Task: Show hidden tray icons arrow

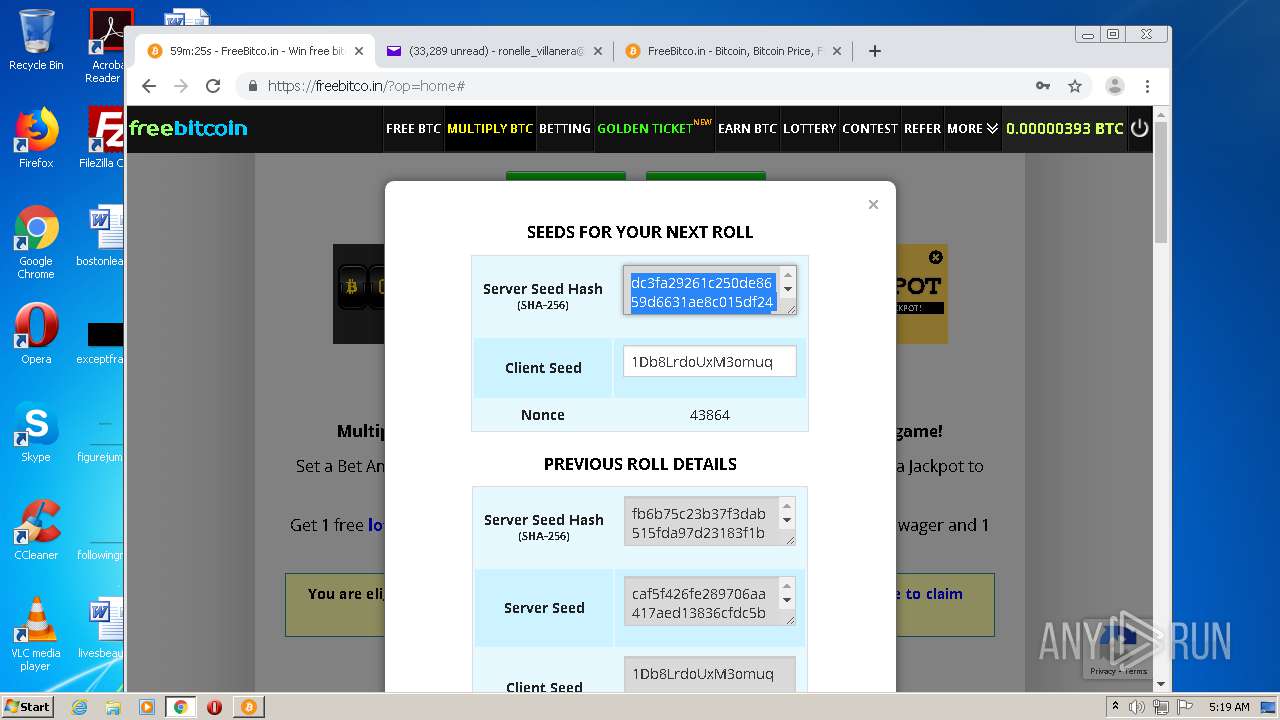Action: pyautogui.click(x=1115, y=707)
